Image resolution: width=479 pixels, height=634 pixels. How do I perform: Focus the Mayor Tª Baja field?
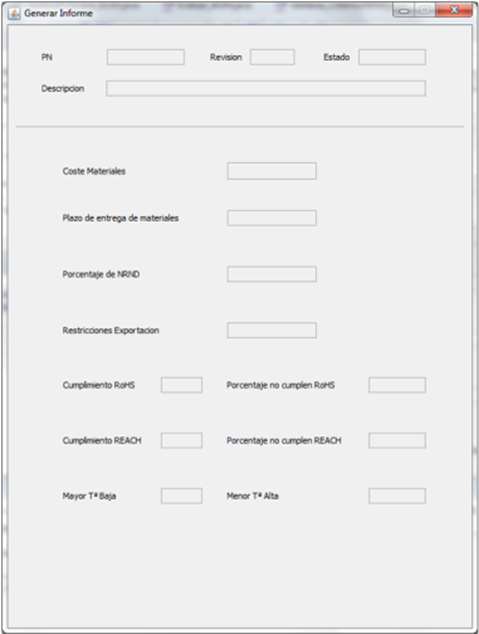(181, 496)
